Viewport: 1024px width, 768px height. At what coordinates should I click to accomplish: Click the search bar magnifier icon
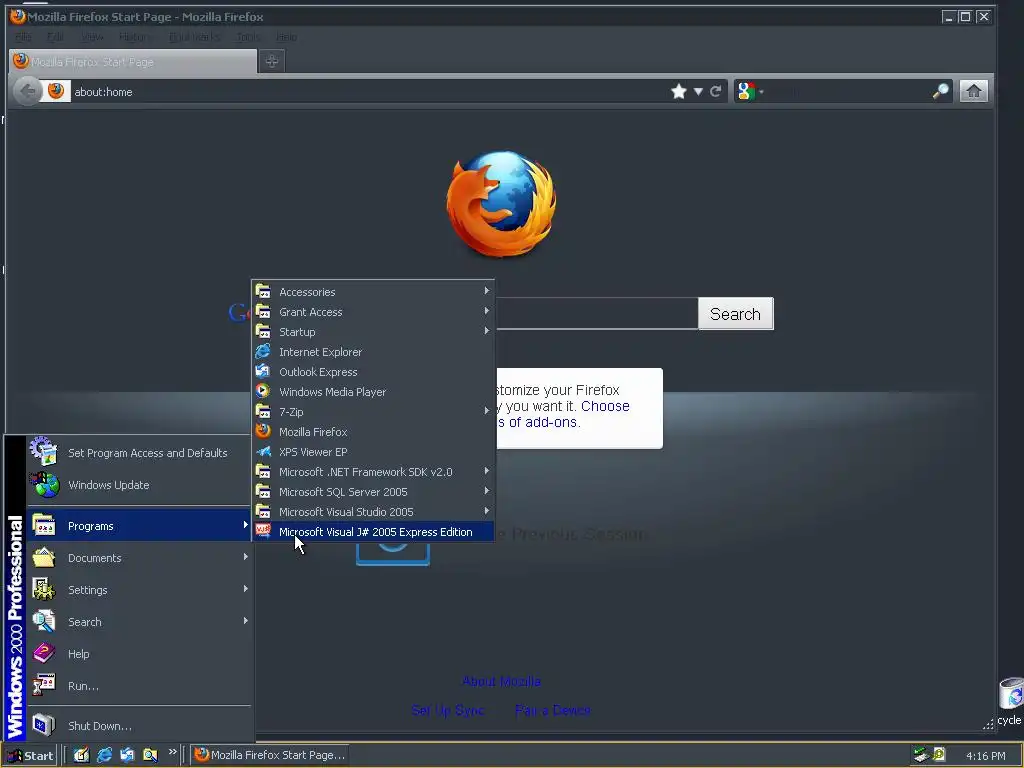click(x=940, y=91)
